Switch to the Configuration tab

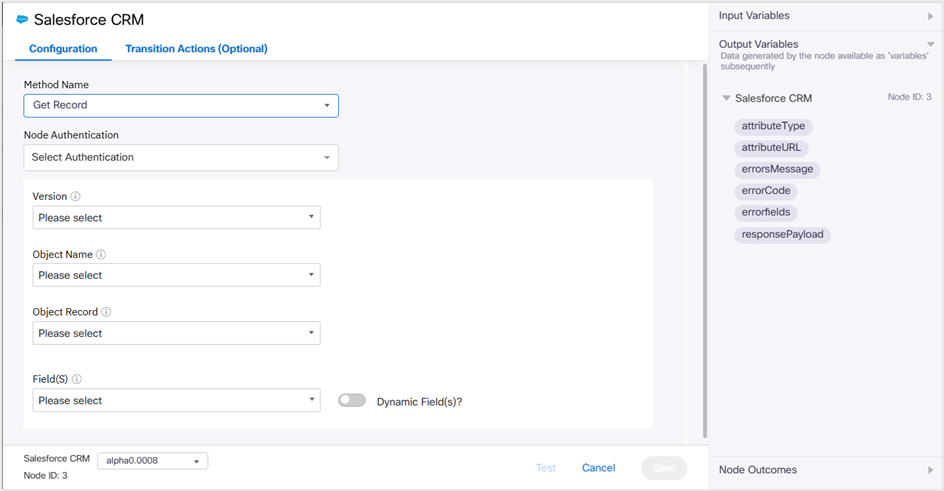coord(63,49)
